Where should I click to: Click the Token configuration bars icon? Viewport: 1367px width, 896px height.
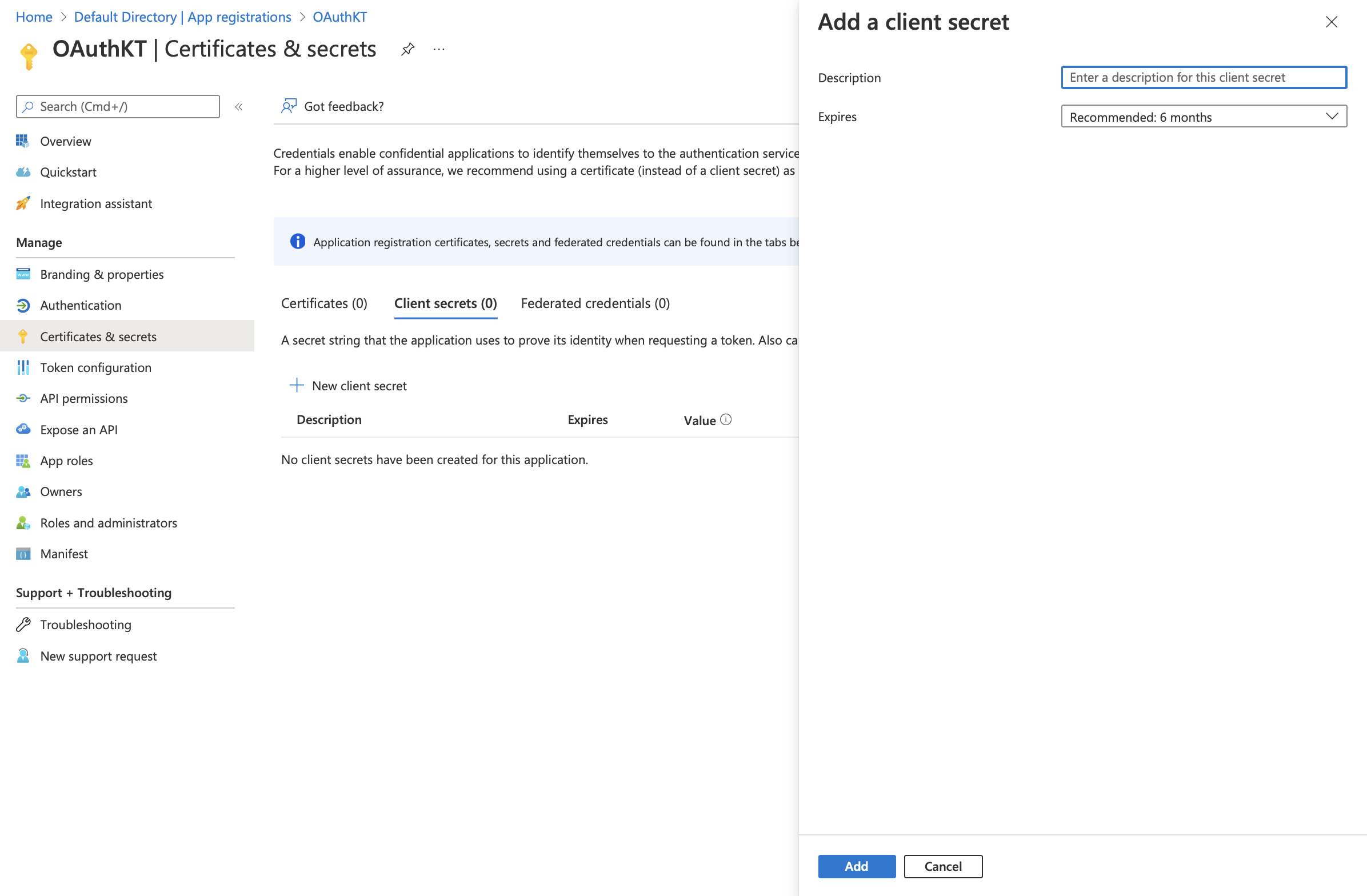click(x=23, y=367)
